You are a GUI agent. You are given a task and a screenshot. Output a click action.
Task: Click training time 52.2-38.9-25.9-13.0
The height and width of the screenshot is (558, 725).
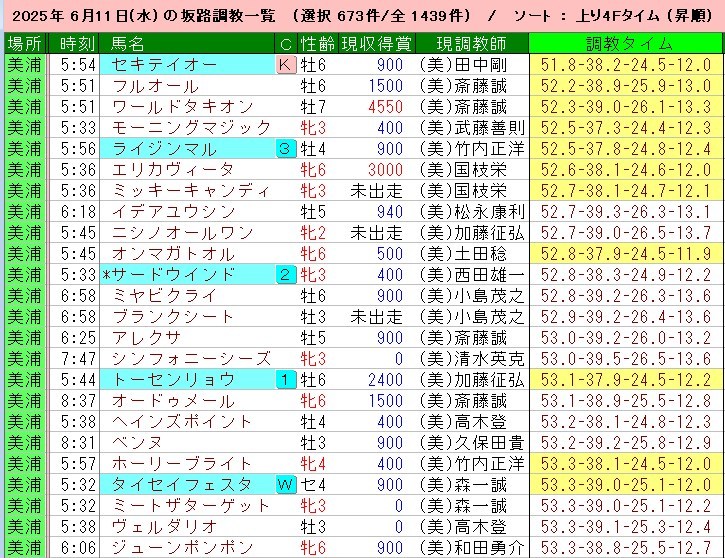626,86
